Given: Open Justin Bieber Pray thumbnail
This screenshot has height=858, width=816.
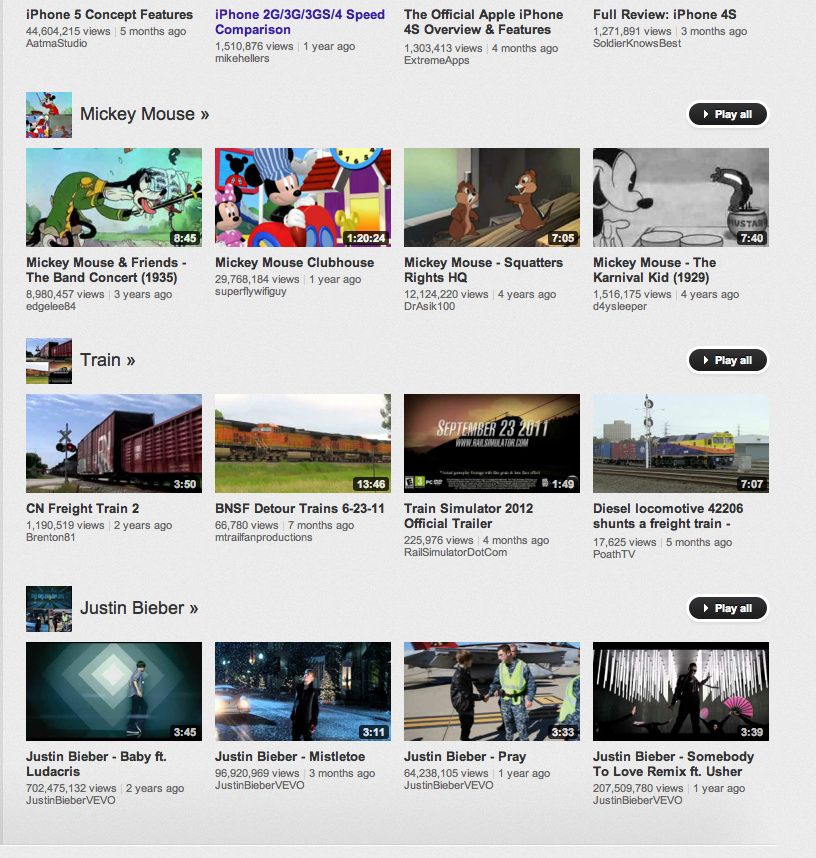Looking at the screenshot, I should 492,691.
